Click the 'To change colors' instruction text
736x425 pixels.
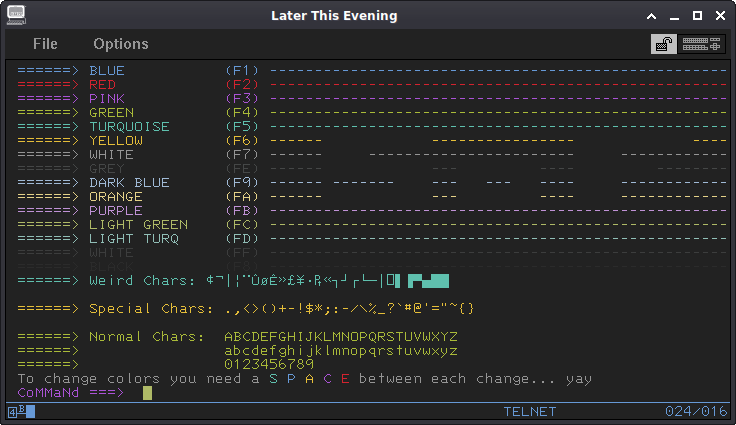coord(305,379)
